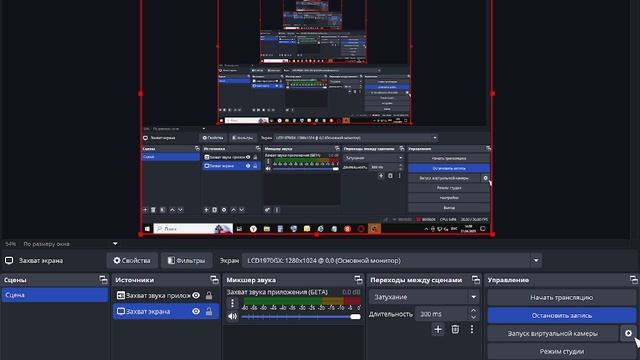Add a new scene transition with plus icon
This screenshot has height=360, width=640.
tap(438, 329)
